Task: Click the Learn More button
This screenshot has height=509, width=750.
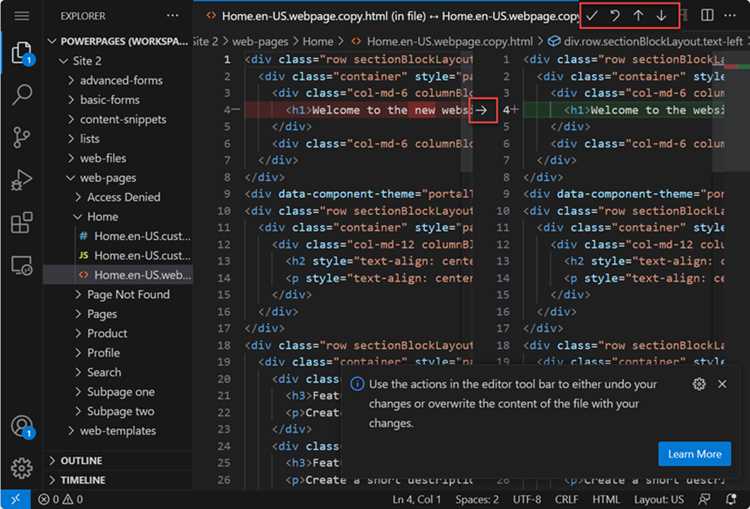Action: [x=695, y=454]
